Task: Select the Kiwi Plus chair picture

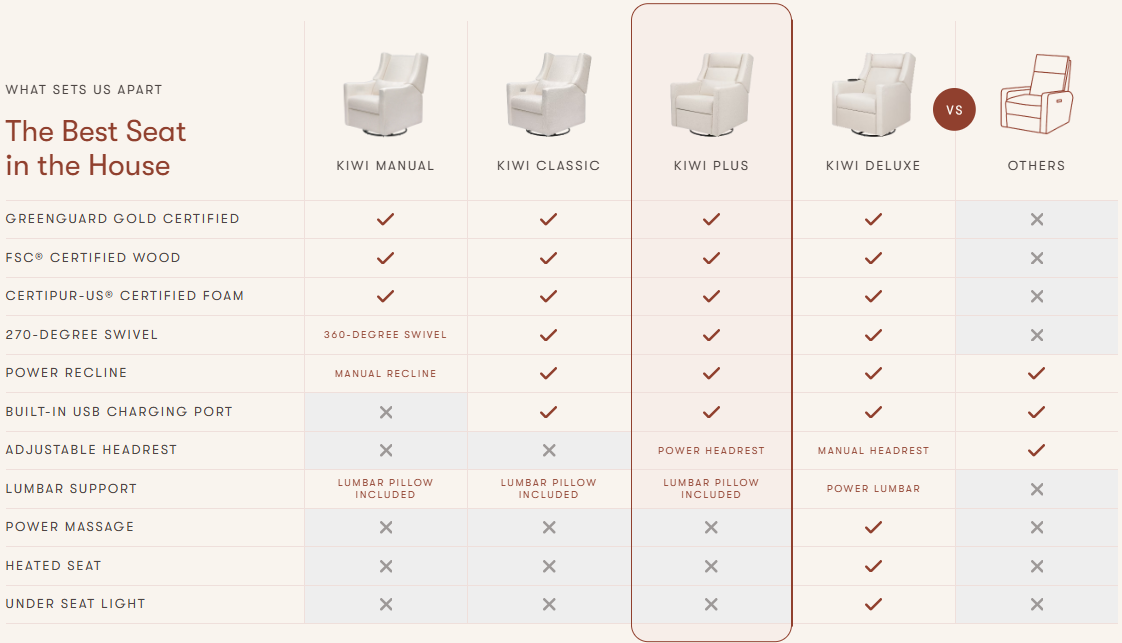Action: pyautogui.click(x=711, y=95)
